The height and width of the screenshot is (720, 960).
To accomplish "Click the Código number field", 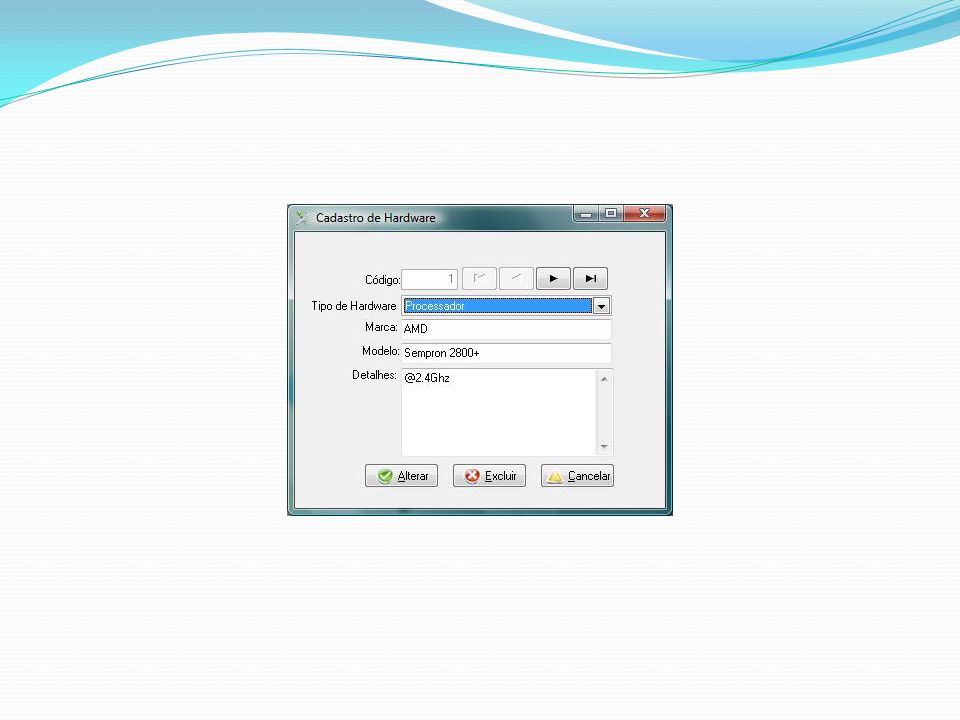I will (x=429, y=279).
